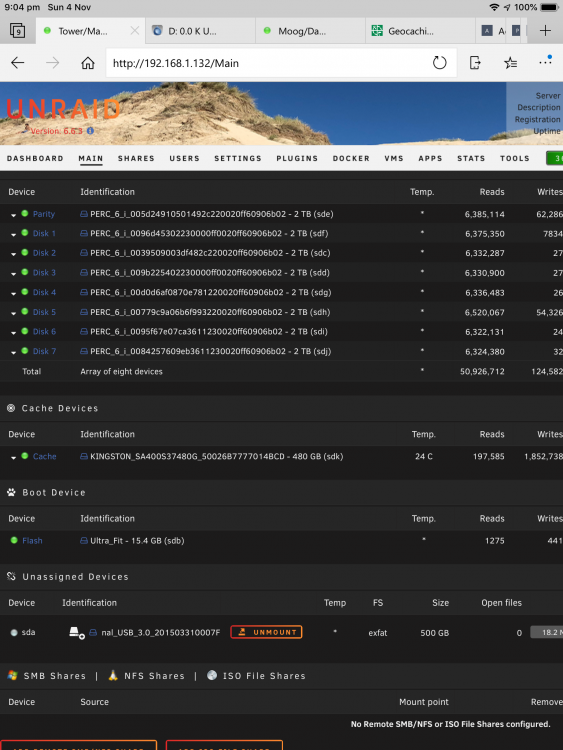Image resolution: width=563 pixels, height=750 pixels.
Task: Browse the Disk 6 (sdi) disk icon
Action: (x=84, y=331)
